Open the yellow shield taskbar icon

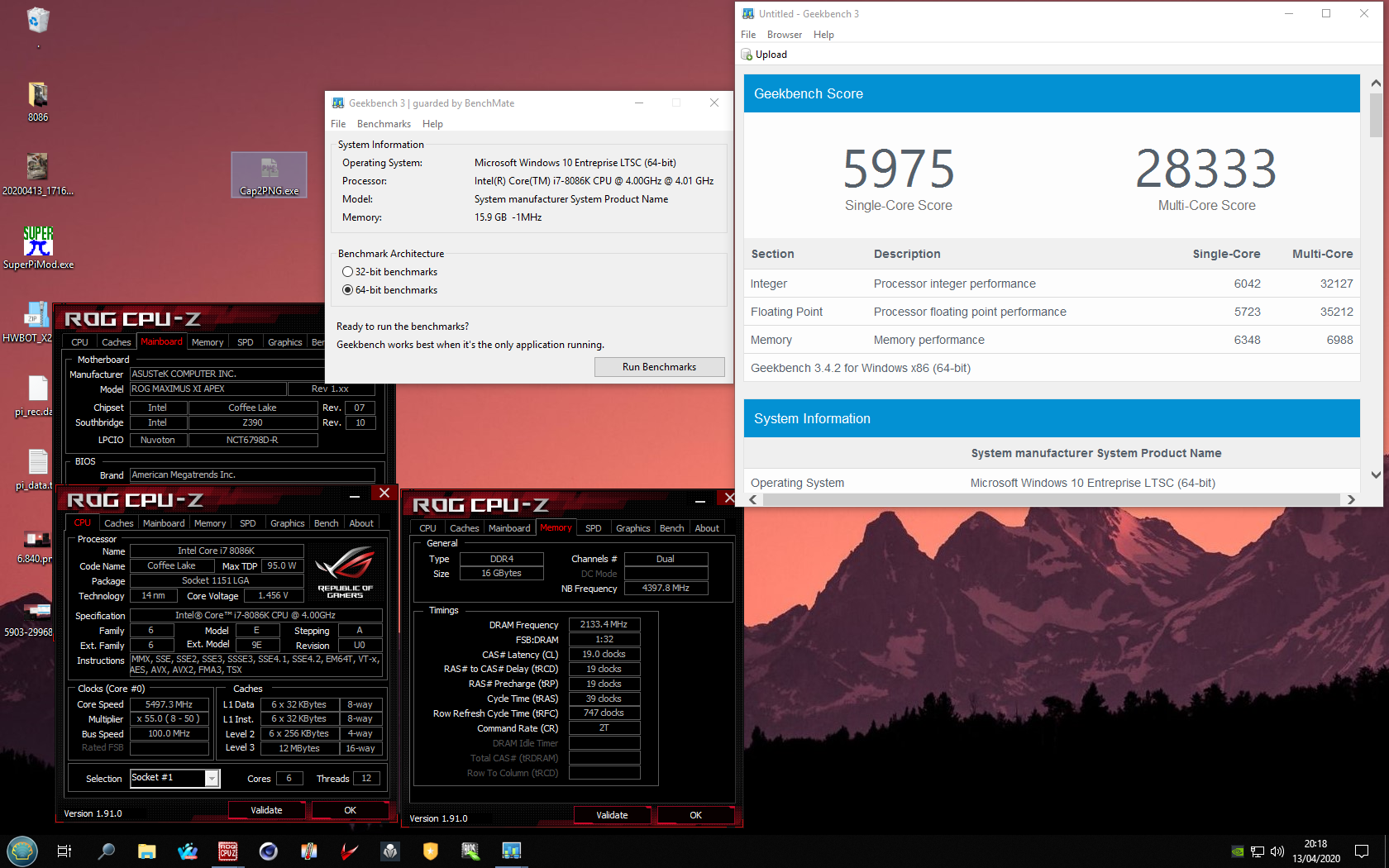click(430, 851)
